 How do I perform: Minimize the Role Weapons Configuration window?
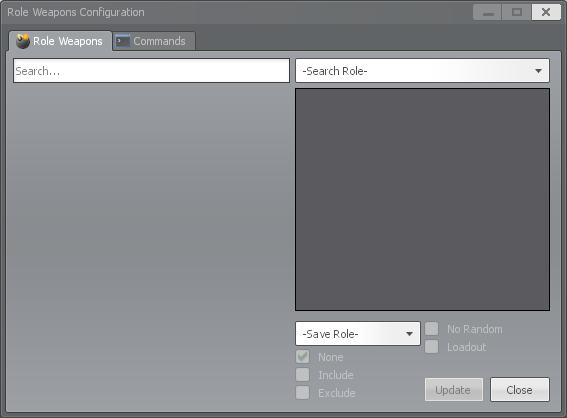tap(487, 12)
